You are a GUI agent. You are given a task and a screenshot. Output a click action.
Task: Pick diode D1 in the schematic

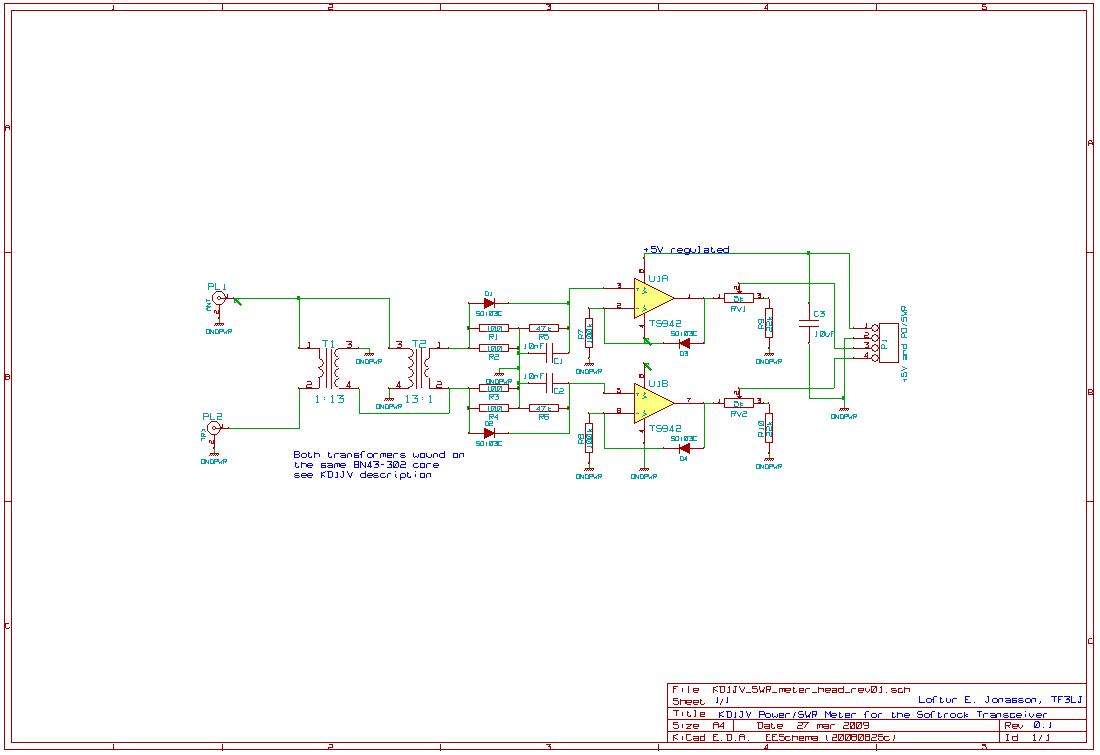489,302
